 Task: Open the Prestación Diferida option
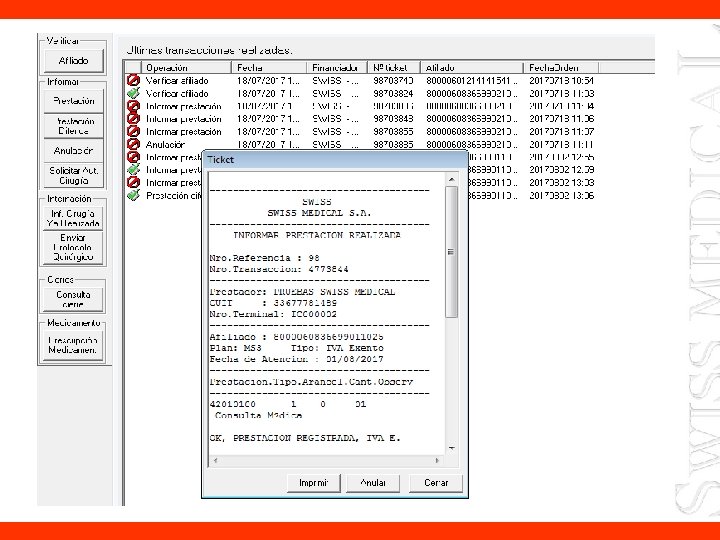pos(73,126)
